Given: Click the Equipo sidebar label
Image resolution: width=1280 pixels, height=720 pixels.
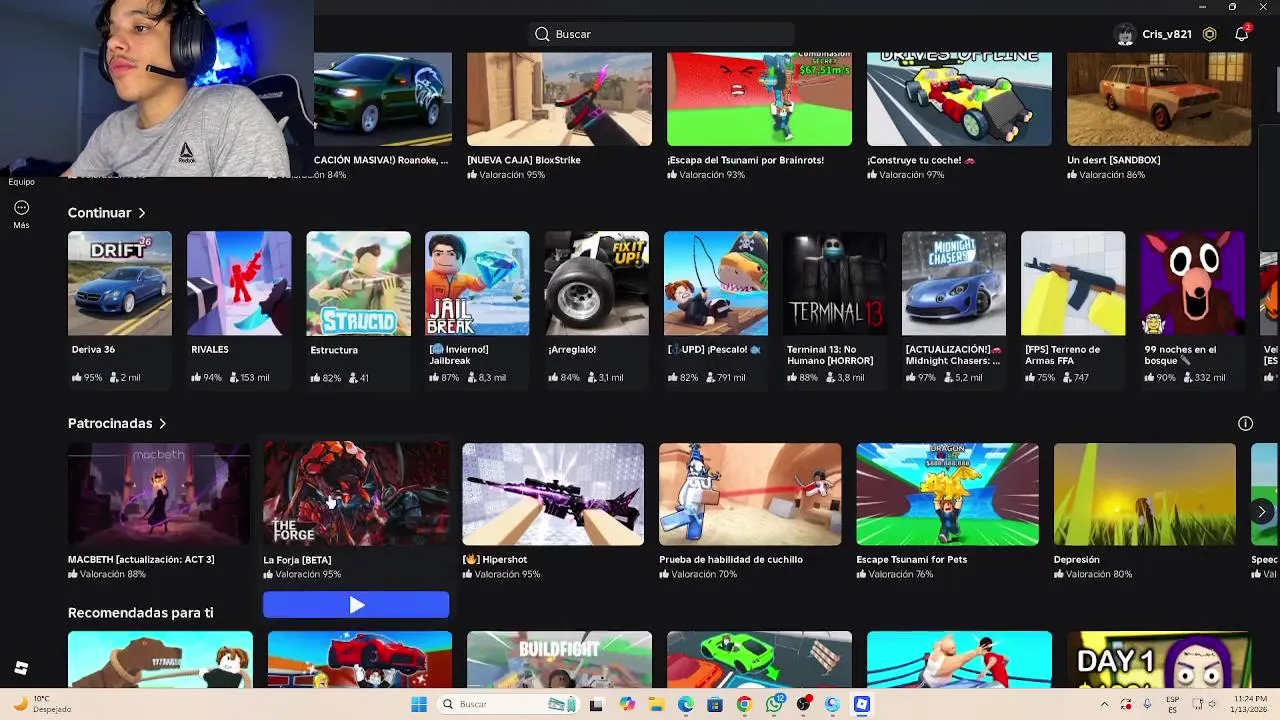Looking at the screenshot, I should coord(21,182).
